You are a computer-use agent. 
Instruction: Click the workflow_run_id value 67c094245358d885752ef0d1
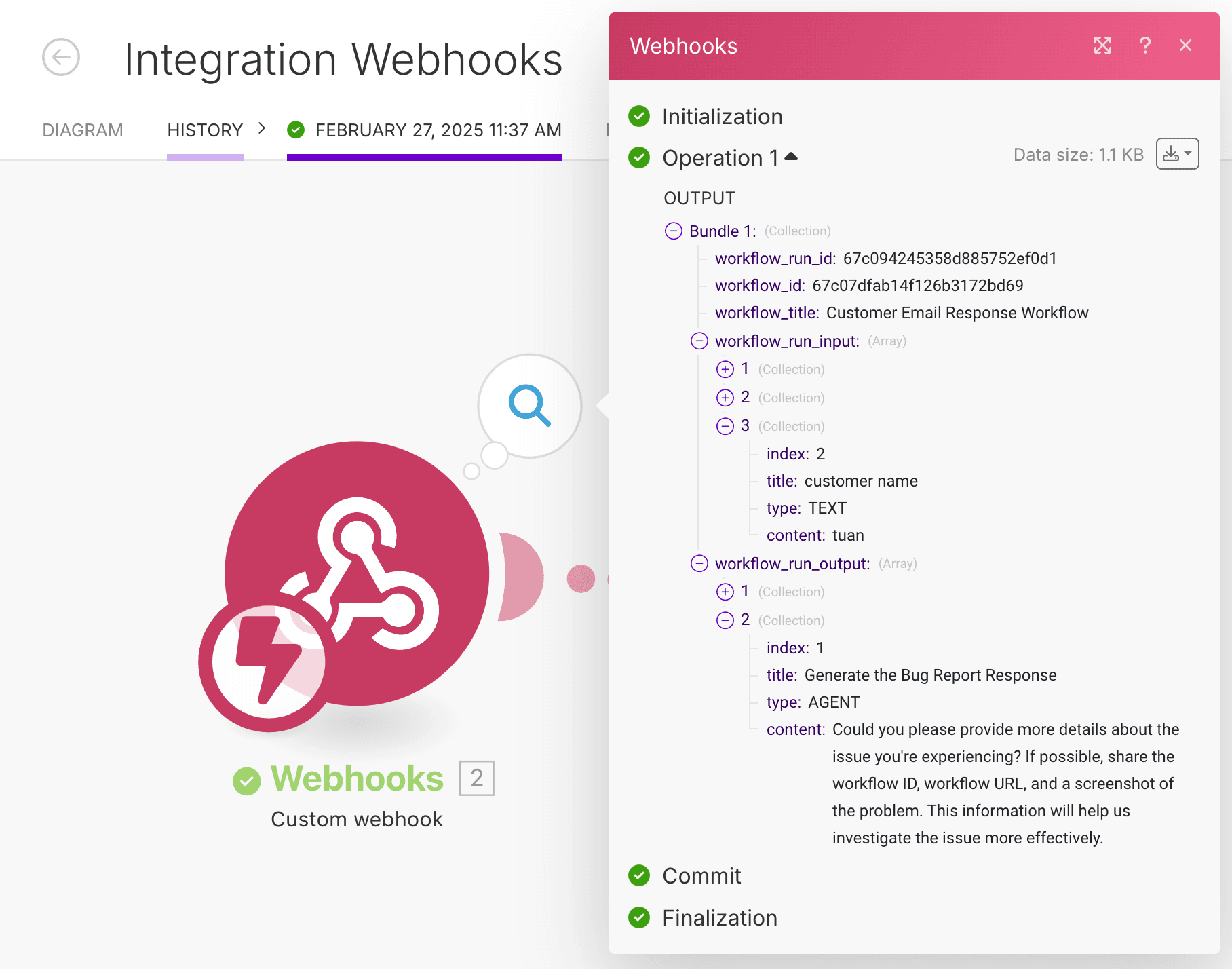tap(950, 259)
